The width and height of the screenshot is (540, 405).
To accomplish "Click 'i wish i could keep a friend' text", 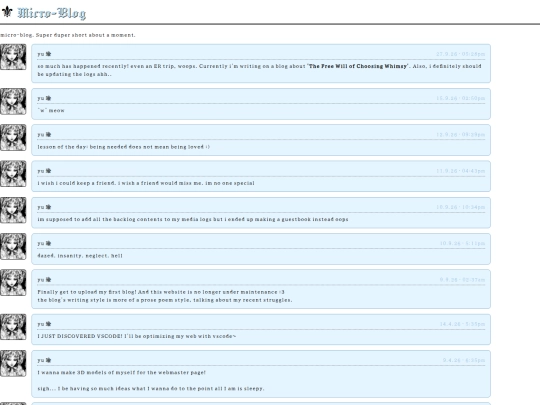I will point(76,183).
